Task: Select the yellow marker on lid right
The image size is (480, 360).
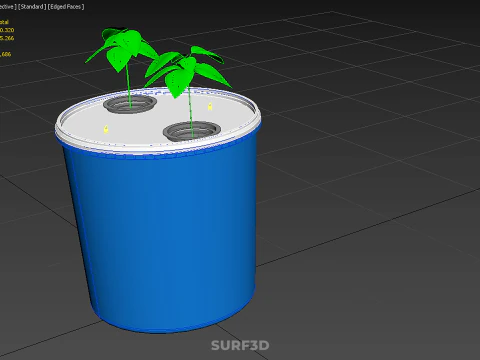Action: [210, 106]
